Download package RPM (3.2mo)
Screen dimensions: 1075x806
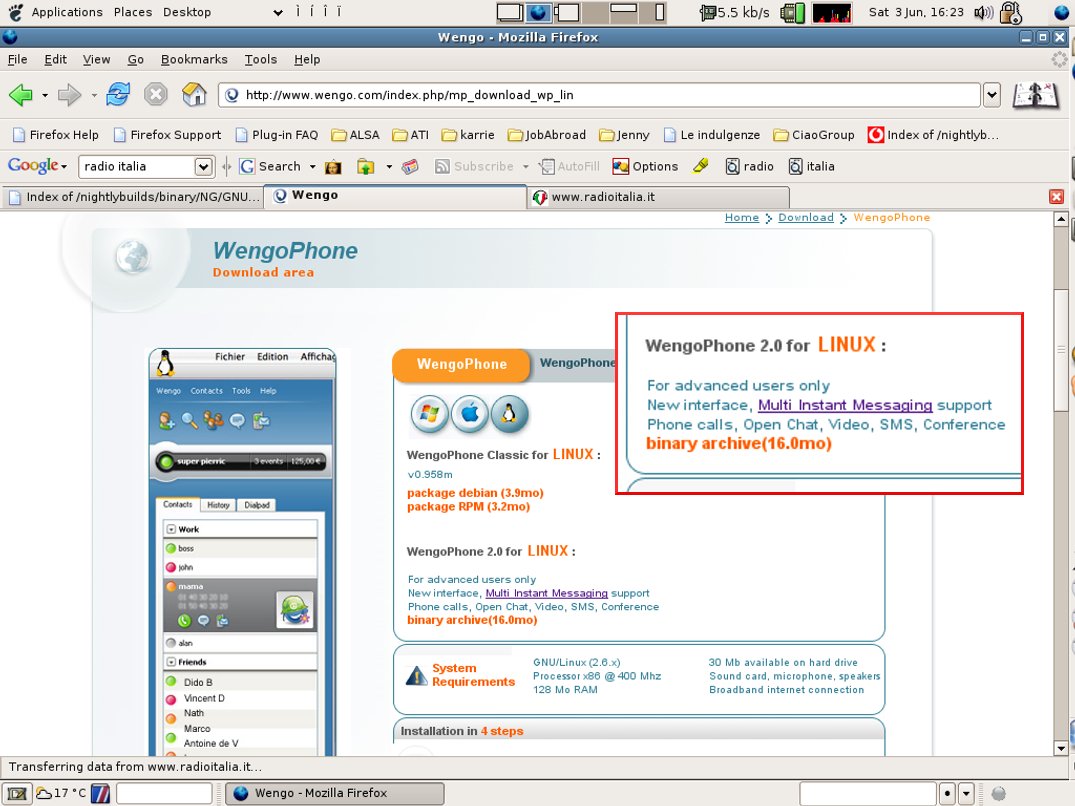[468, 507]
